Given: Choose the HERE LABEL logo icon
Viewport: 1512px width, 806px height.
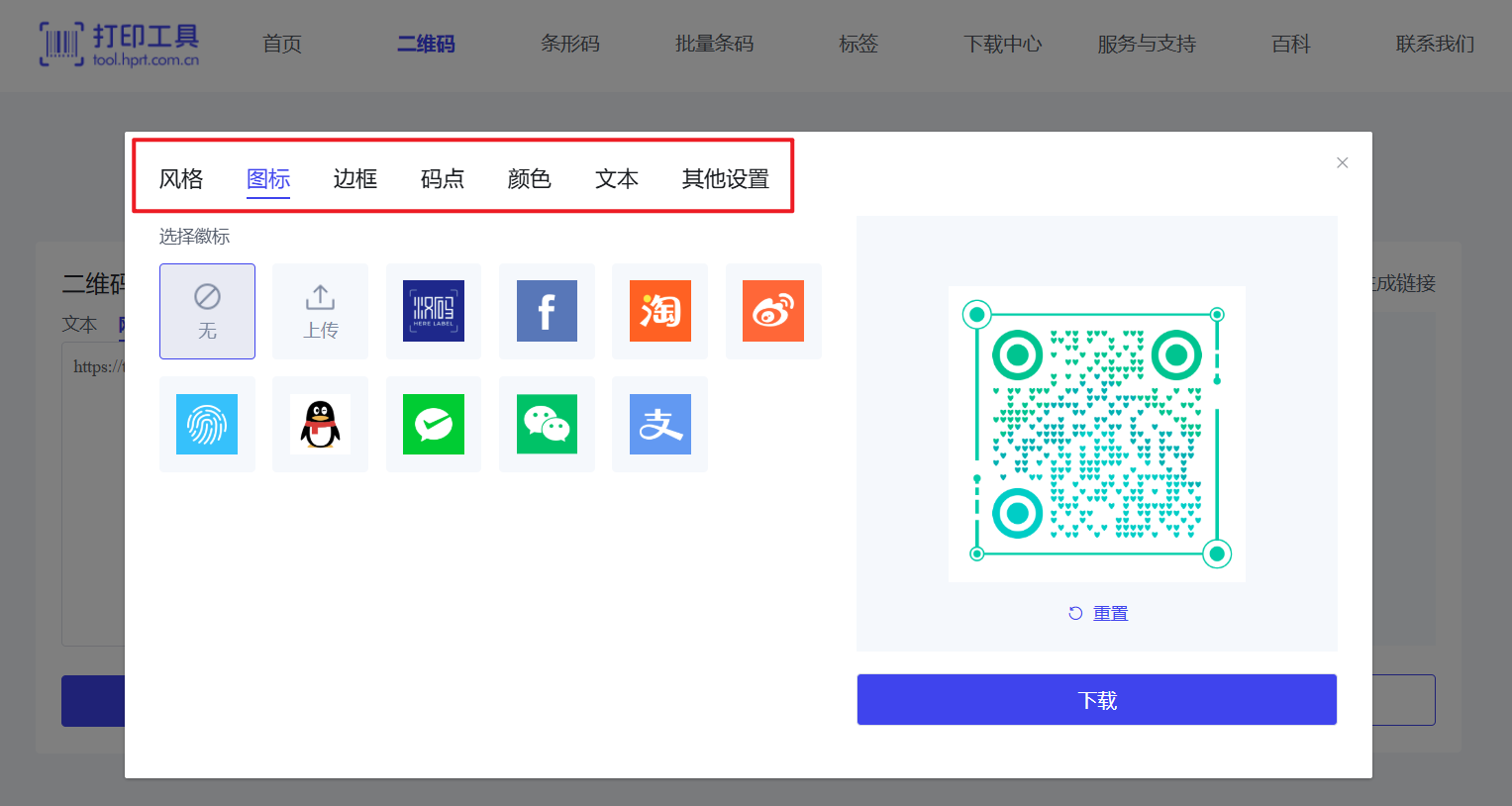Looking at the screenshot, I should [x=434, y=311].
